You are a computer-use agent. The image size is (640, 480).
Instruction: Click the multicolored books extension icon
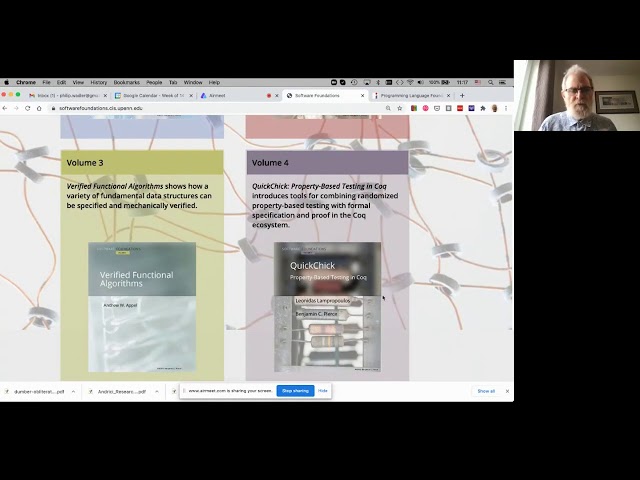pyautogui.click(x=414, y=108)
